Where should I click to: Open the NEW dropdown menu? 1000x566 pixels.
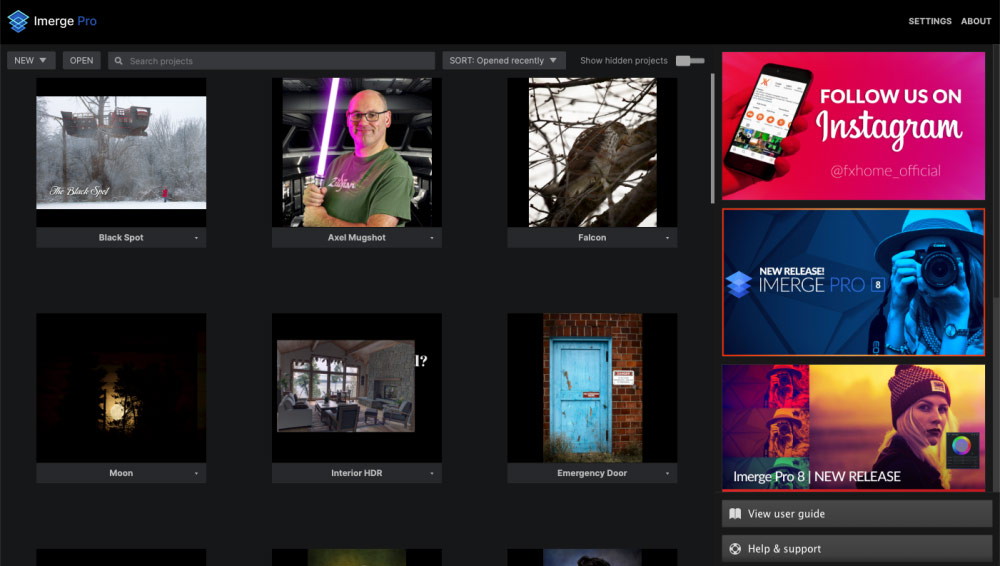(x=31, y=61)
